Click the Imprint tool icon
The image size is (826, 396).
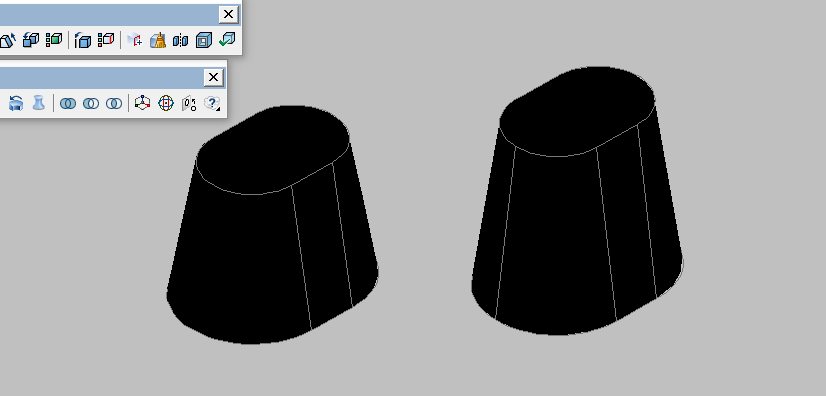tap(135, 40)
